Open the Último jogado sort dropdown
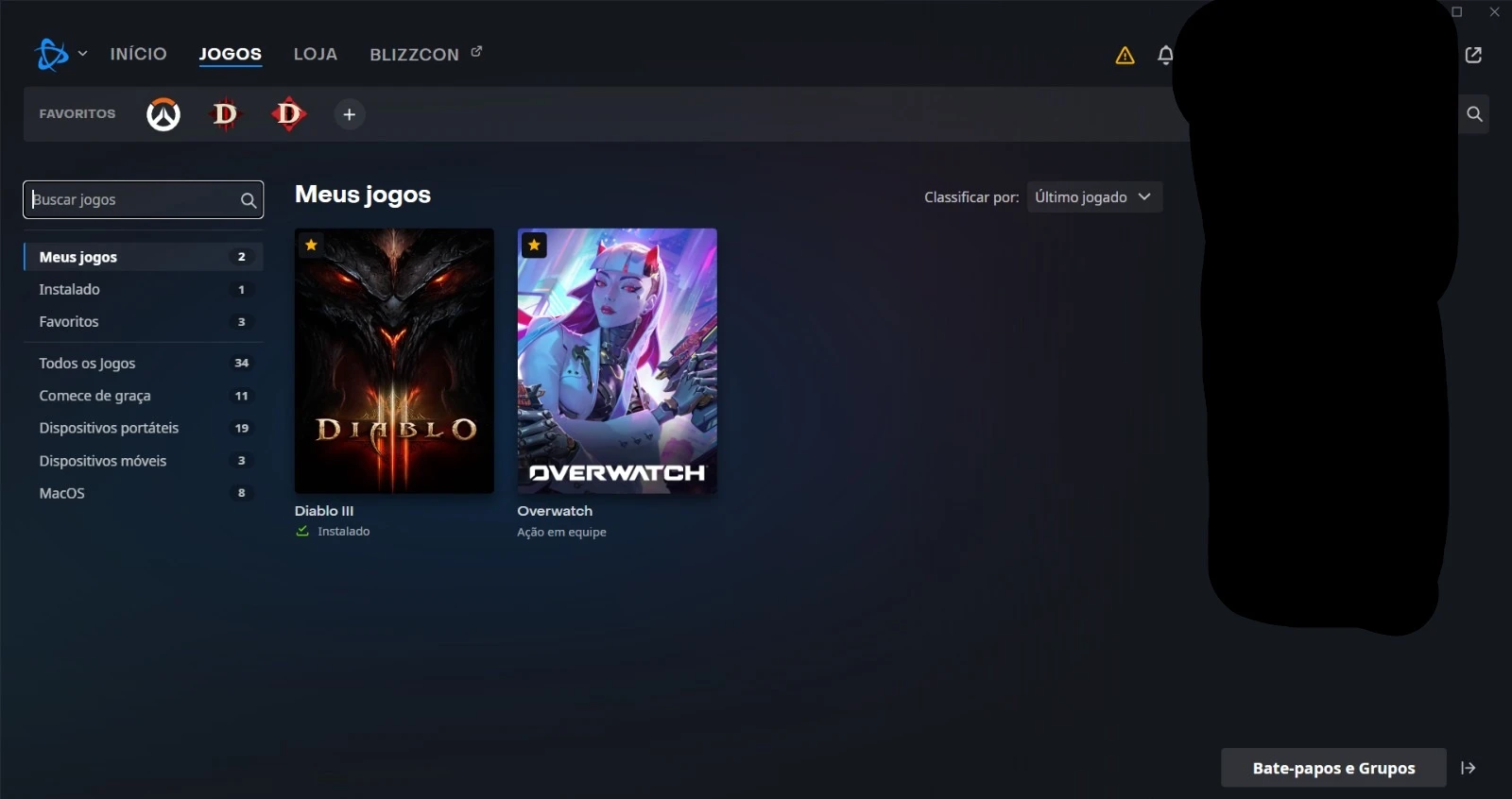This screenshot has height=799, width=1512. click(1094, 197)
